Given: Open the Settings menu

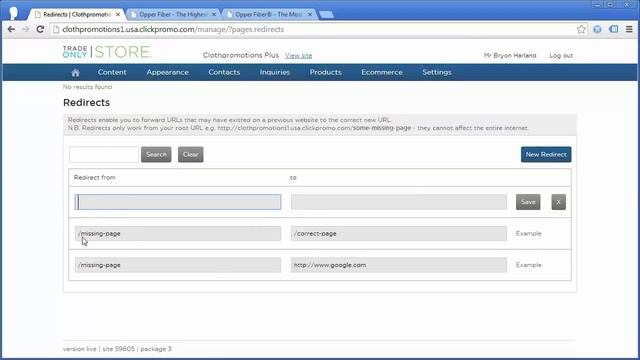Looking at the screenshot, I should [x=437, y=72].
